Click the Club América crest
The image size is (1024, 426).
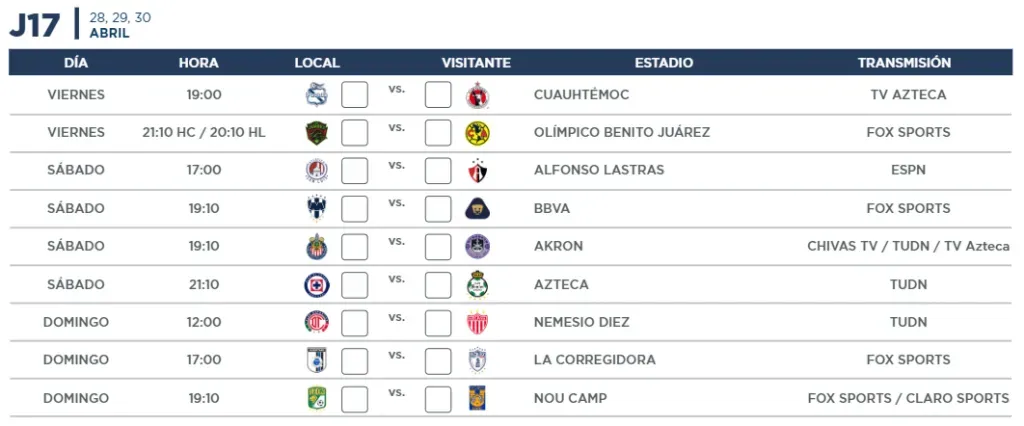(x=477, y=133)
